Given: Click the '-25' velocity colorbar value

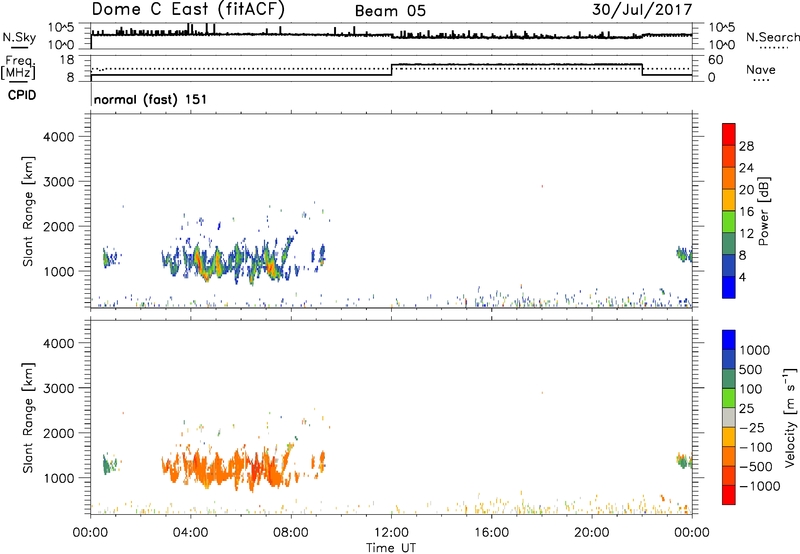Looking at the screenshot, I should (x=752, y=428).
